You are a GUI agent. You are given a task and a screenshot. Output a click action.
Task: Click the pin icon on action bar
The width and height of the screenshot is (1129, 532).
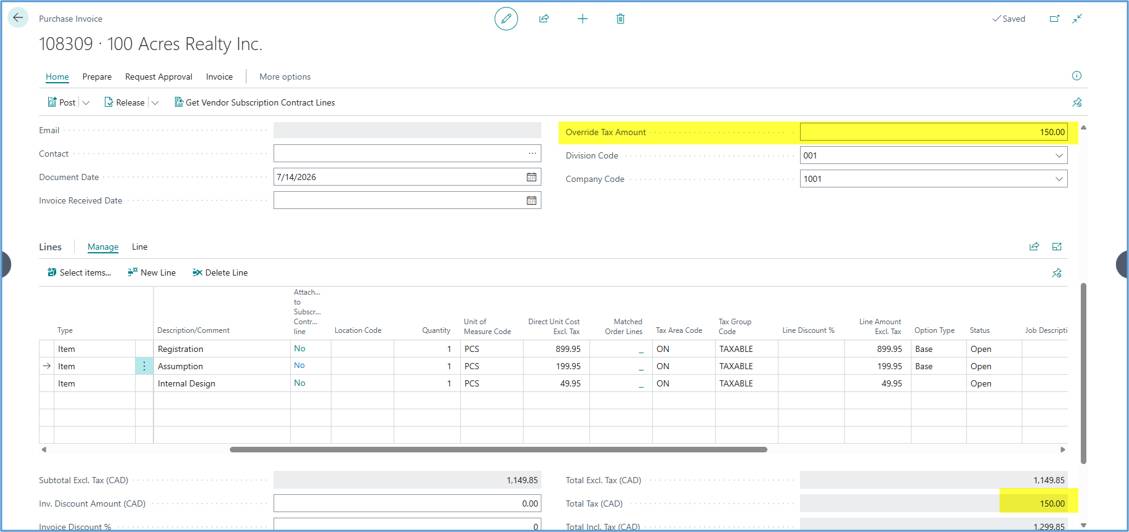click(1077, 102)
